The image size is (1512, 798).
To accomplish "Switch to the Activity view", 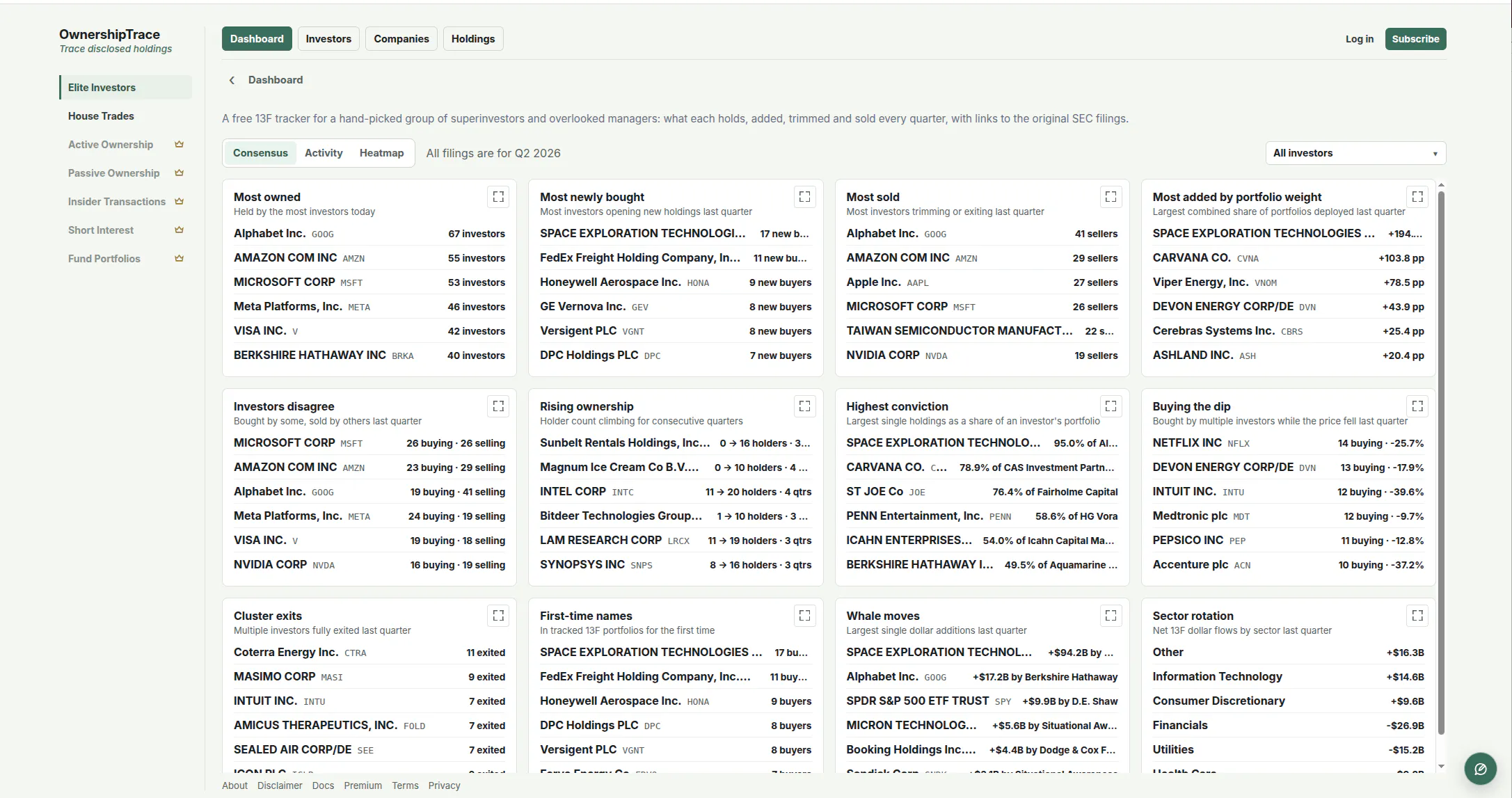I will pos(324,153).
